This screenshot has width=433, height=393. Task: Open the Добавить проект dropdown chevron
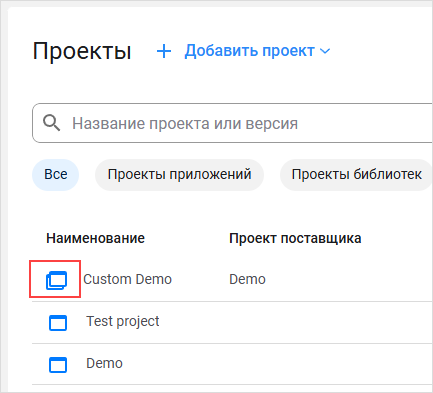(x=325, y=51)
